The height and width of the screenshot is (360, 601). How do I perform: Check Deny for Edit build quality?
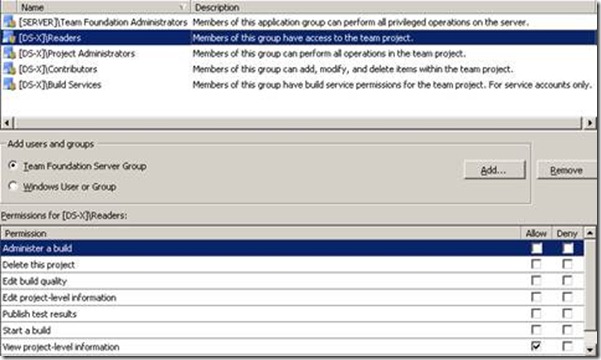[x=567, y=281]
